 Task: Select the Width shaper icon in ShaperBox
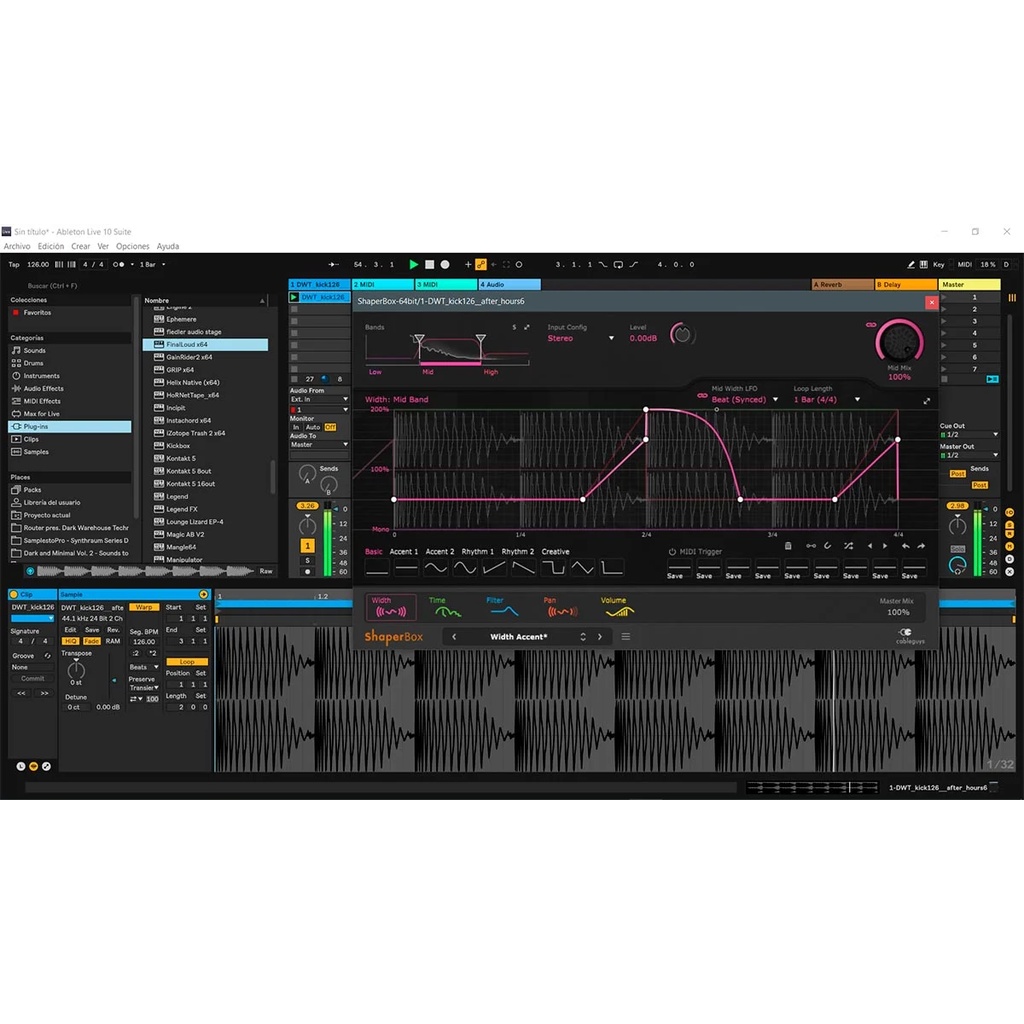click(391, 607)
